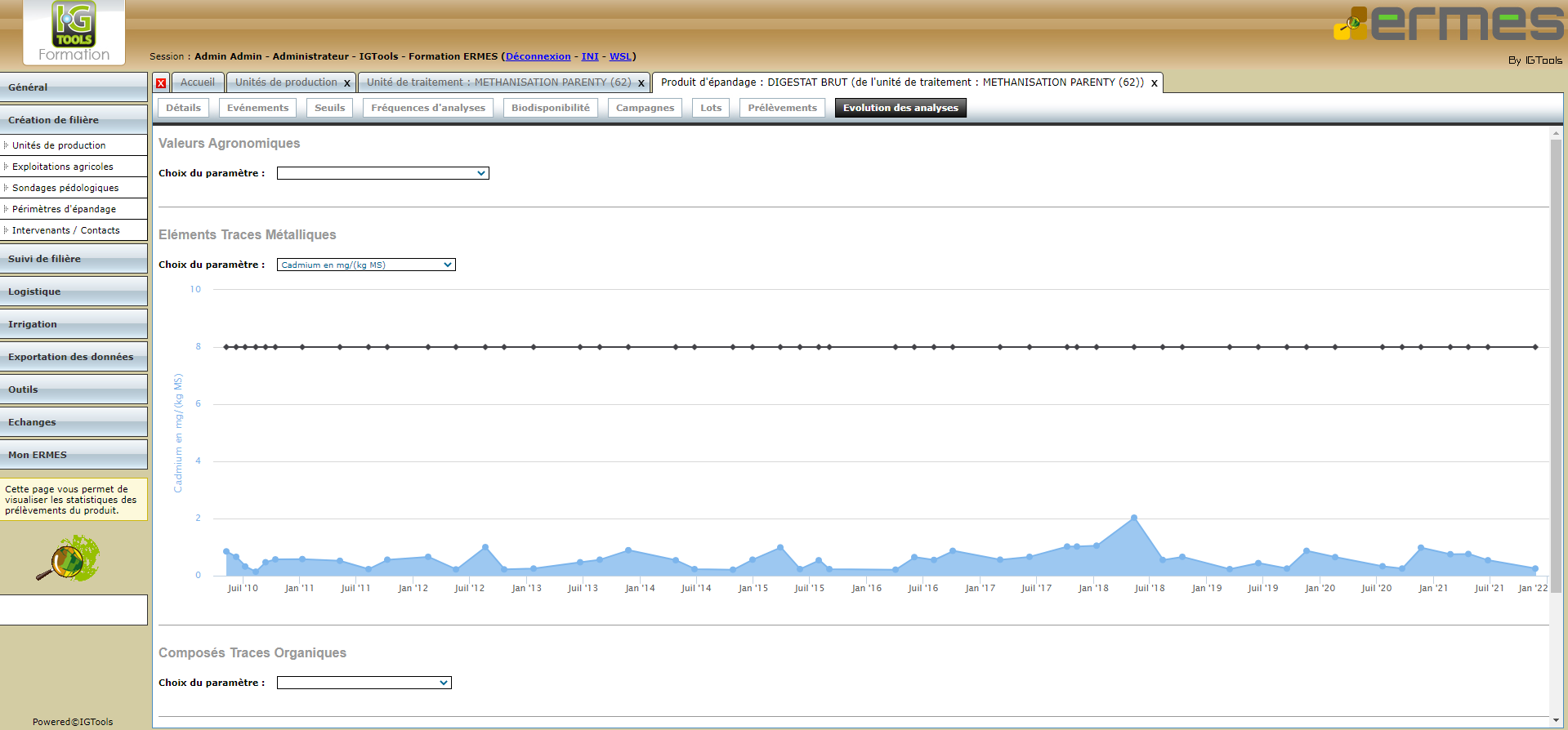Open the Cadmium parameter dropdown
Image resolution: width=1568 pixels, height=730 pixels.
[x=366, y=265]
